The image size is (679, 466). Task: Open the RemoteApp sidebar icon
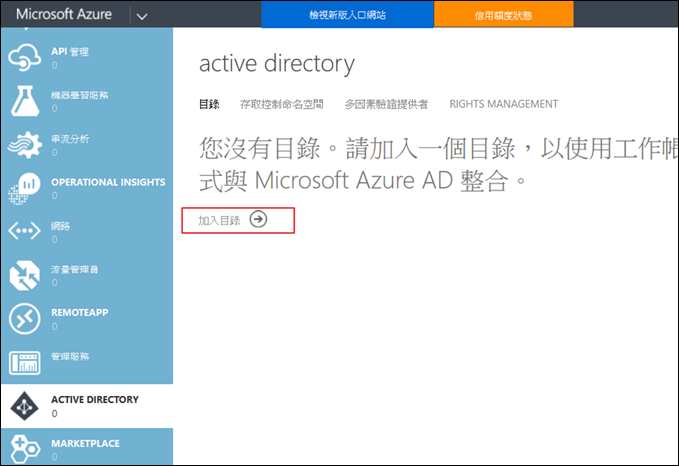coord(24,318)
